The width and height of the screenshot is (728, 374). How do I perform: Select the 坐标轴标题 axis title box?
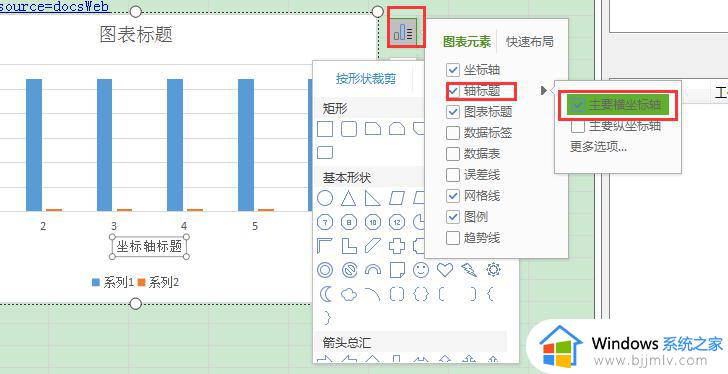coord(149,246)
